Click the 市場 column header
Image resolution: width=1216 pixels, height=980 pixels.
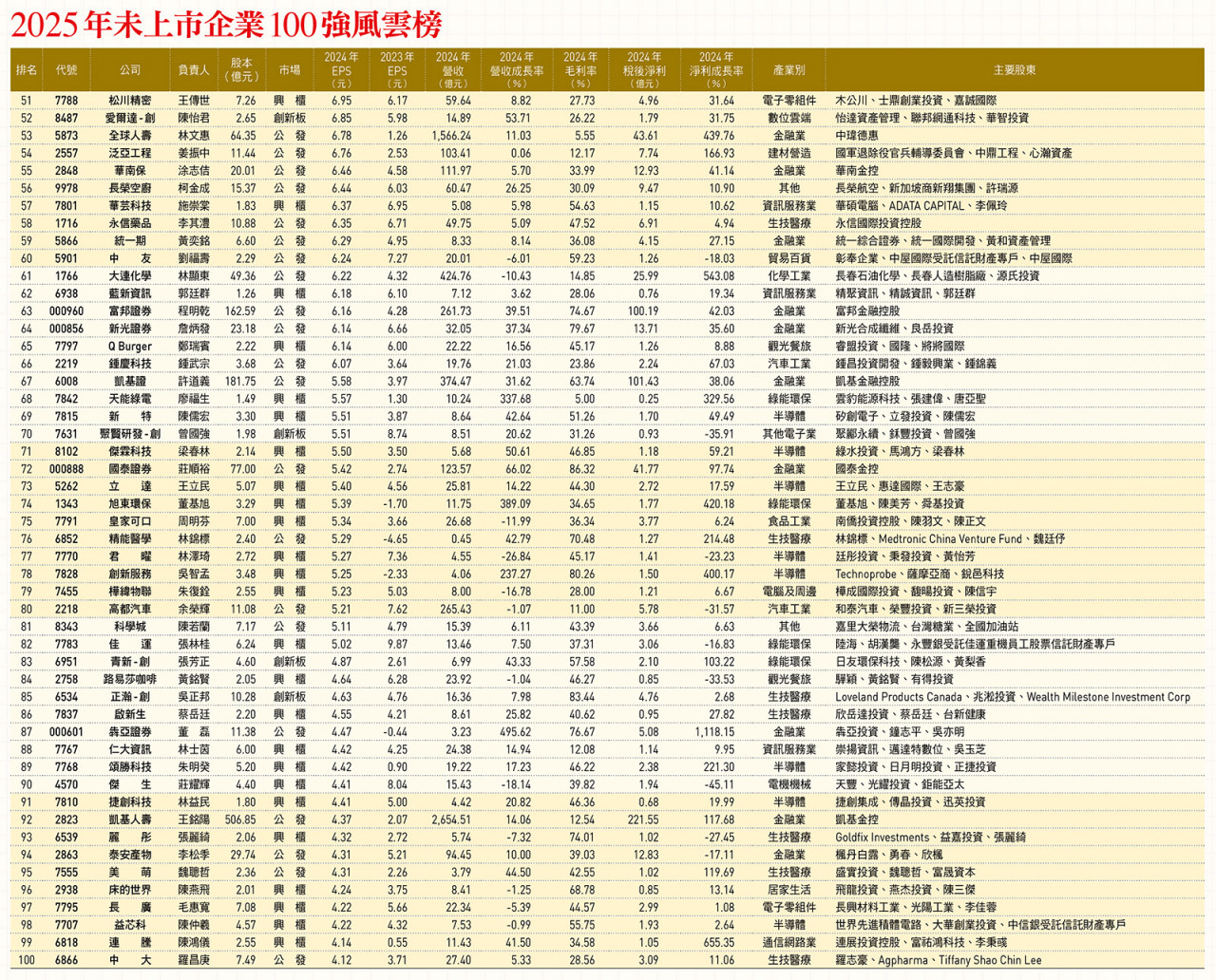click(290, 70)
